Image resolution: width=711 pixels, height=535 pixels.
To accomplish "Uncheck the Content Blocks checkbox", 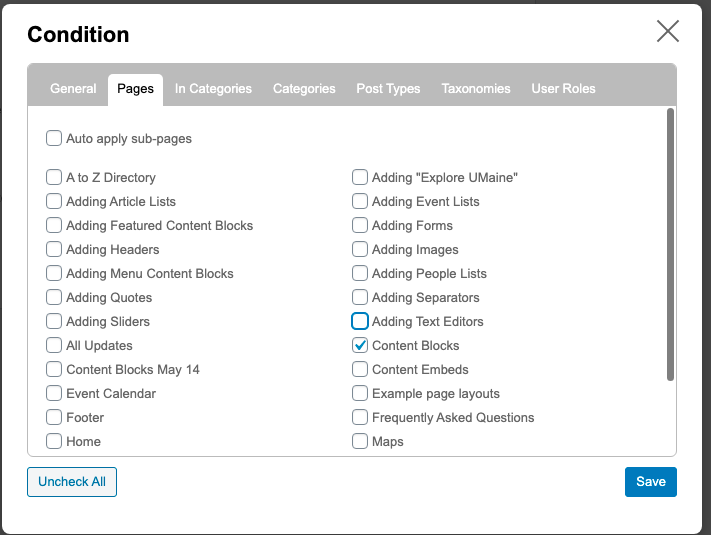I will tap(360, 345).
